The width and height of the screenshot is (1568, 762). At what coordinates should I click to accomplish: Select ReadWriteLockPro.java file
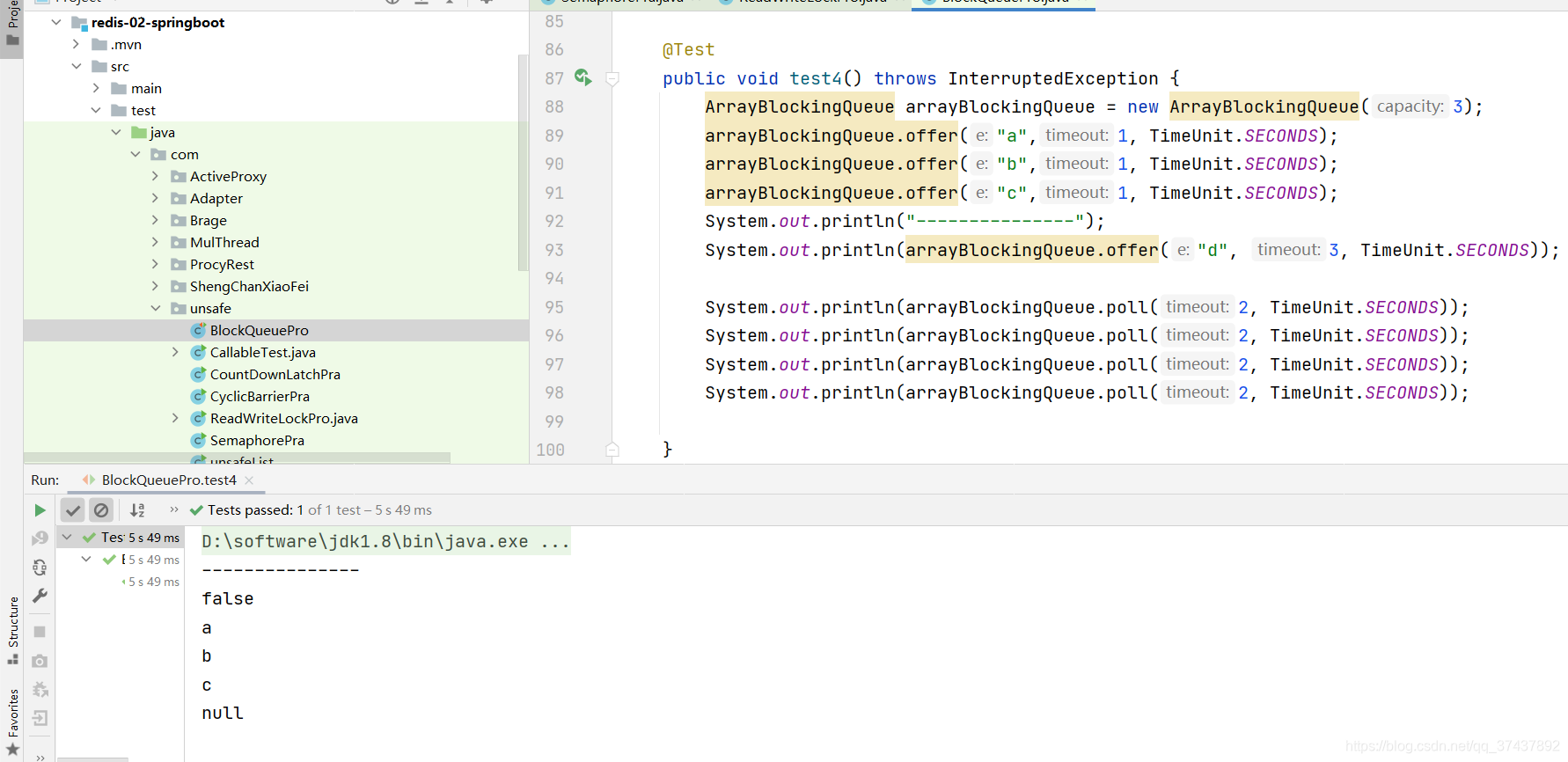(283, 418)
